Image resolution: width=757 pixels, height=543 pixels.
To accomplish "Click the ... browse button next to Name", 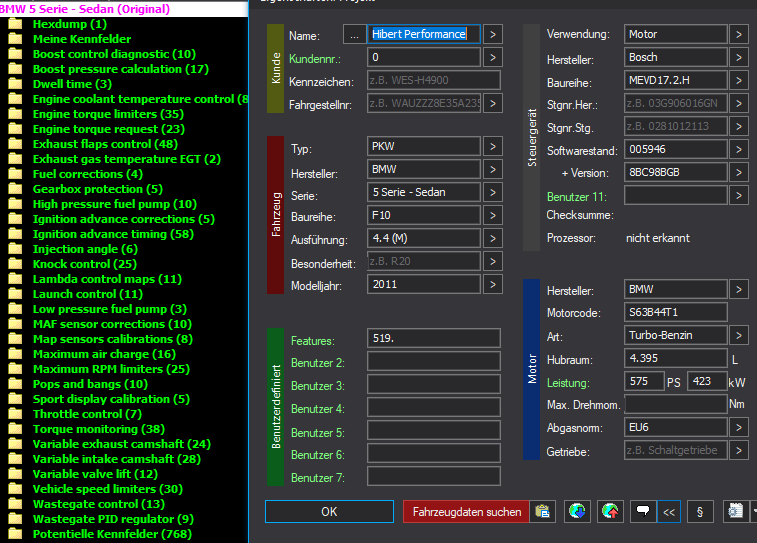I will pyautogui.click(x=354, y=34).
